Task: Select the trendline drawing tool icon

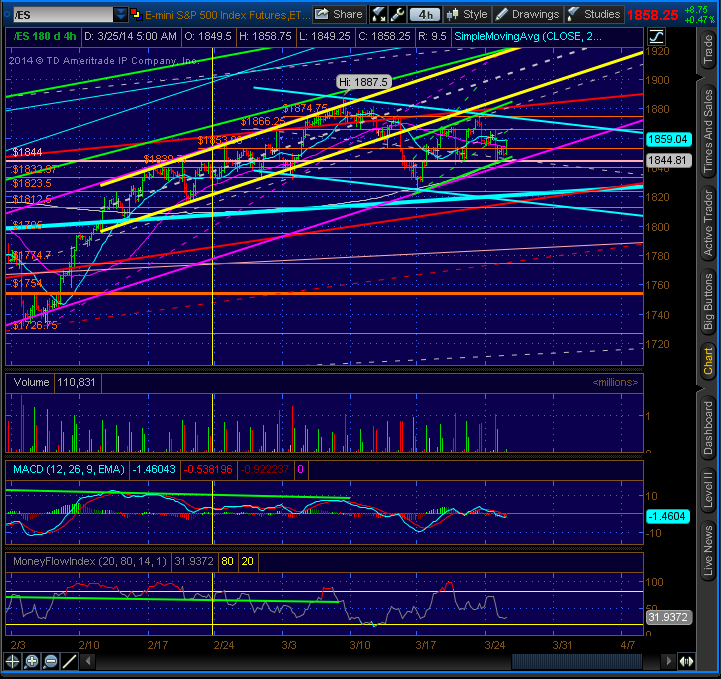Action: [x=69, y=662]
